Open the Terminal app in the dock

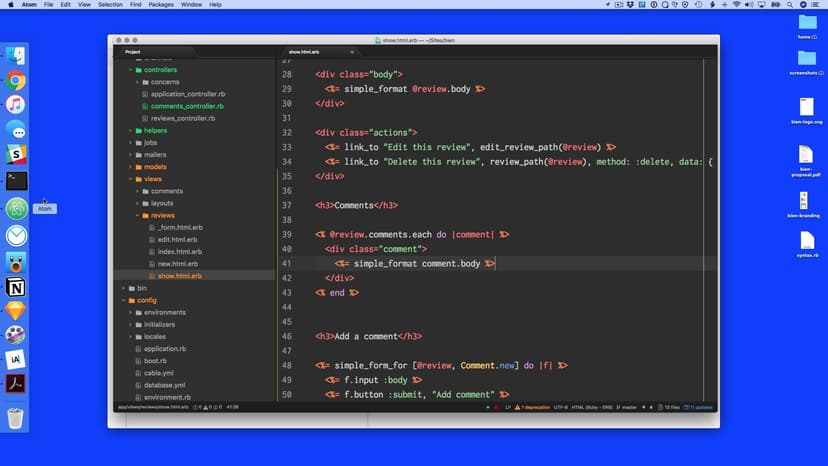(16, 181)
